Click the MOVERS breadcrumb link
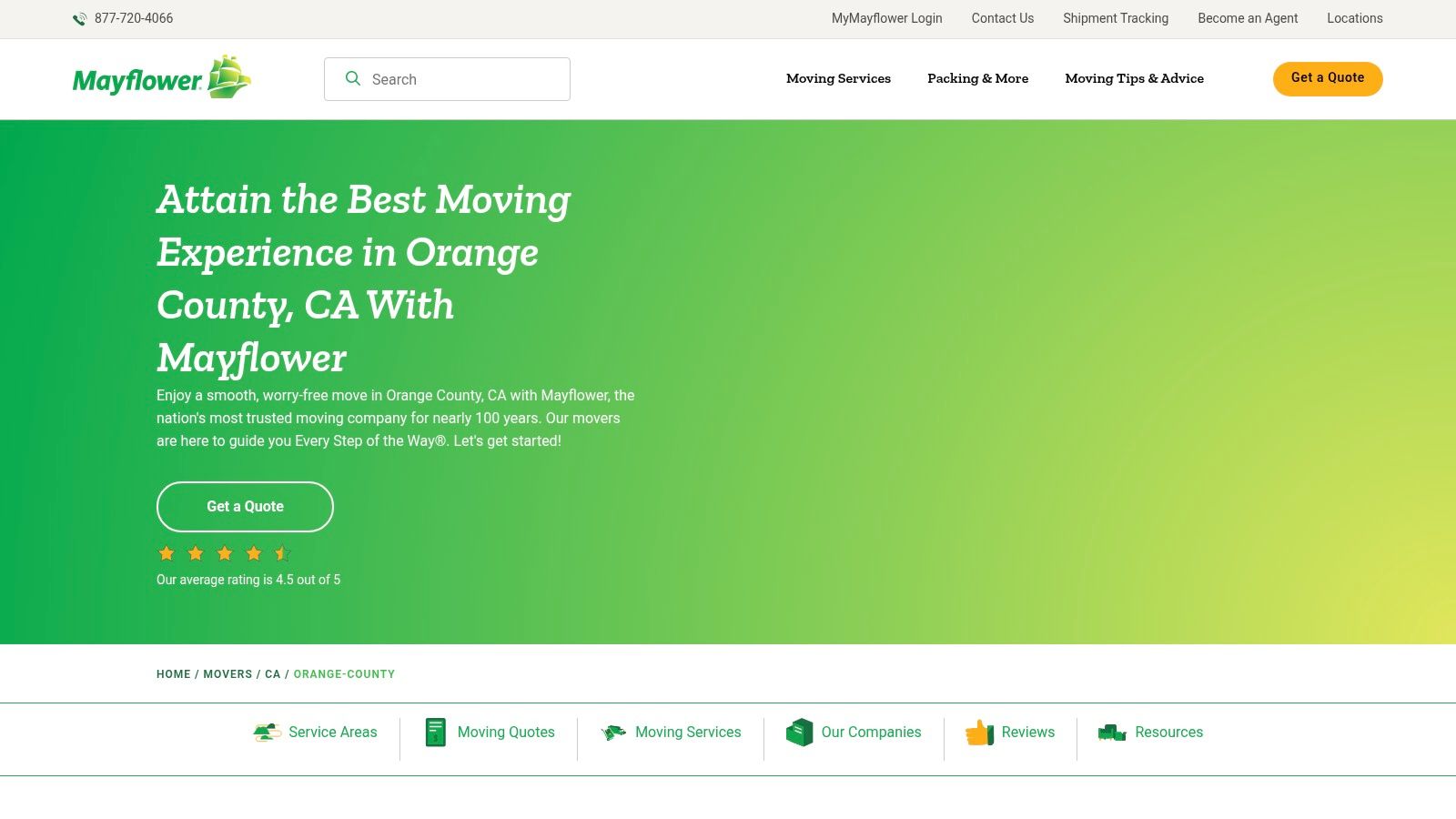 pyautogui.click(x=227, y=674)
